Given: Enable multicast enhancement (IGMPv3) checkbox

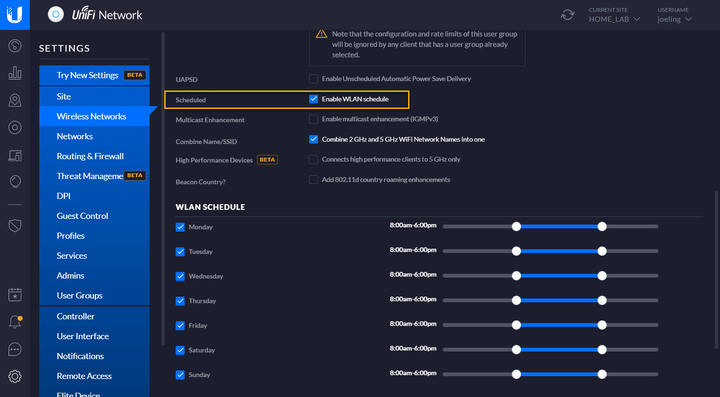Looking at the screenshot, I should [x=314, y=119].
